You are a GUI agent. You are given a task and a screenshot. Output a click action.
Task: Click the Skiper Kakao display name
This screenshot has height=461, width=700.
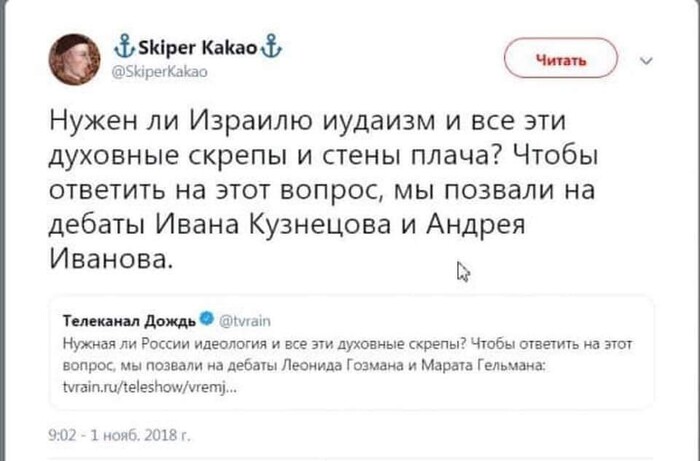(x=198, y=47)
